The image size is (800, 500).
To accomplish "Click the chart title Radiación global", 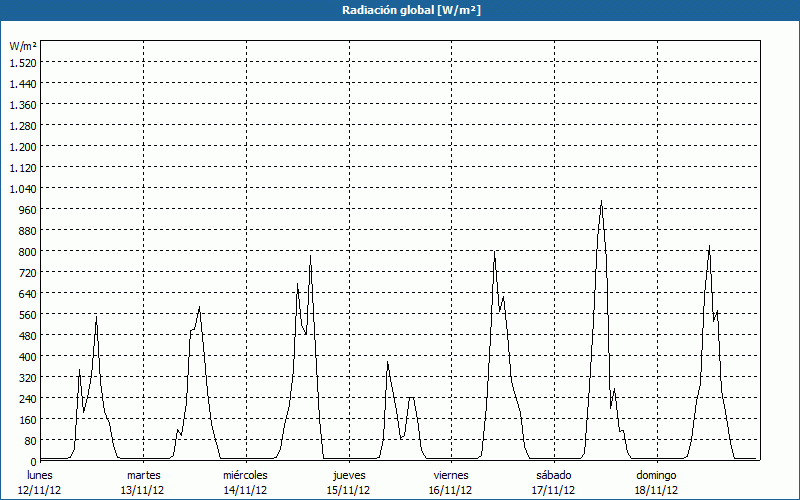I will 399,10.
